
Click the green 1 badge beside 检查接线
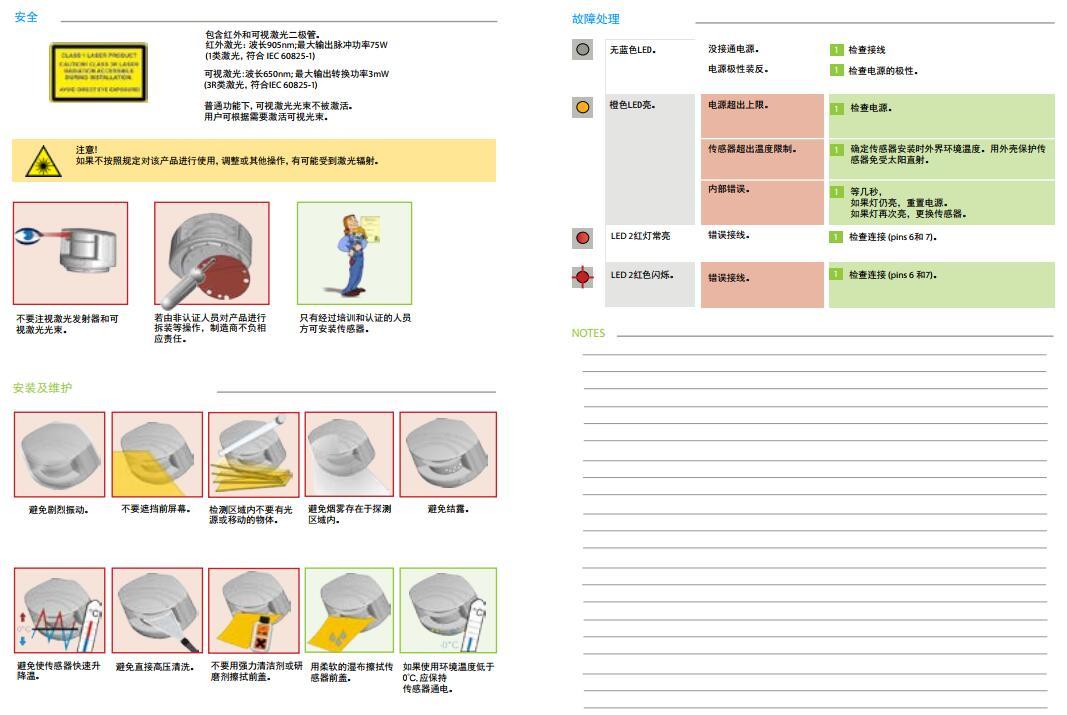point(837,49)
